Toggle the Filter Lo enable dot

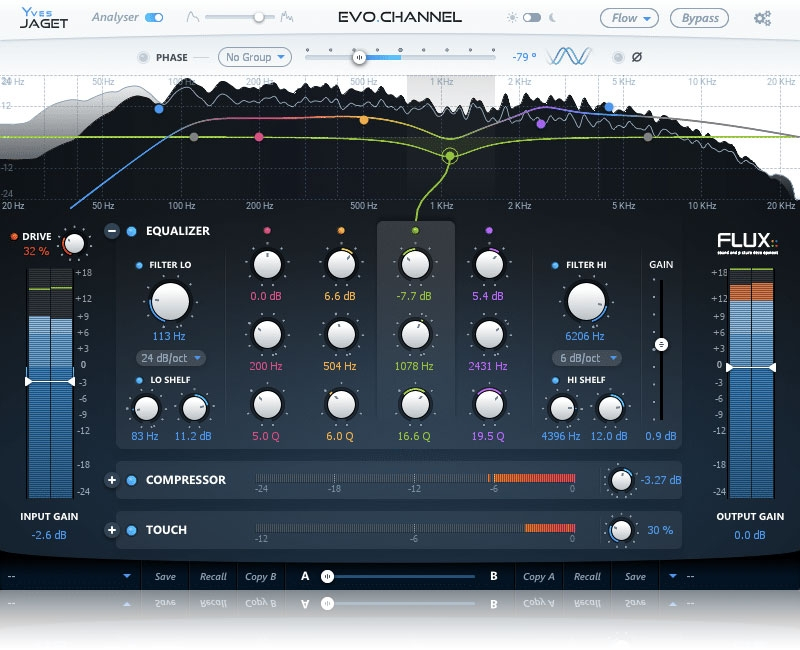[x=139, y=265]
